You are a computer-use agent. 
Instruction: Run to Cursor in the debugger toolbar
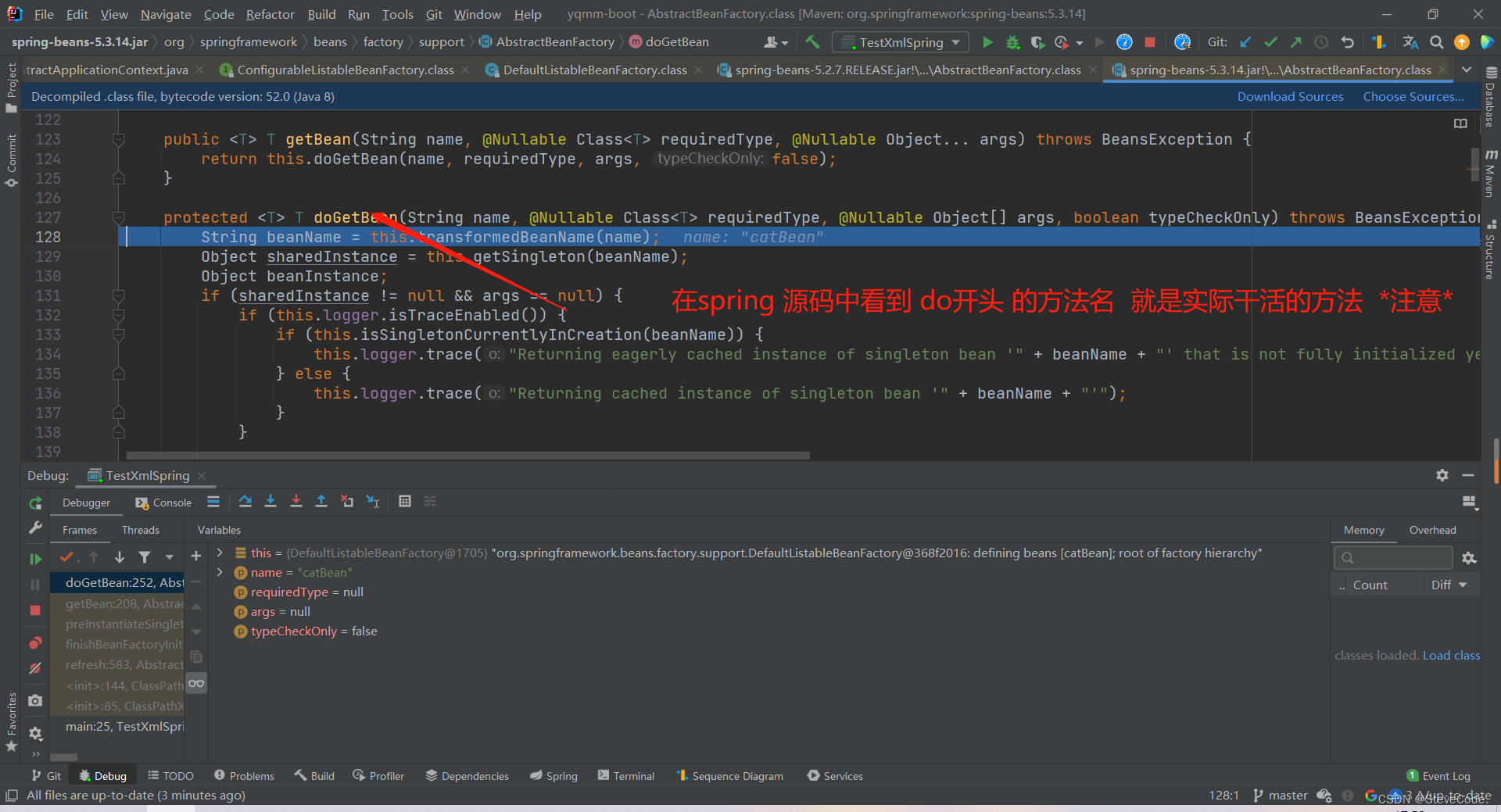373,502
